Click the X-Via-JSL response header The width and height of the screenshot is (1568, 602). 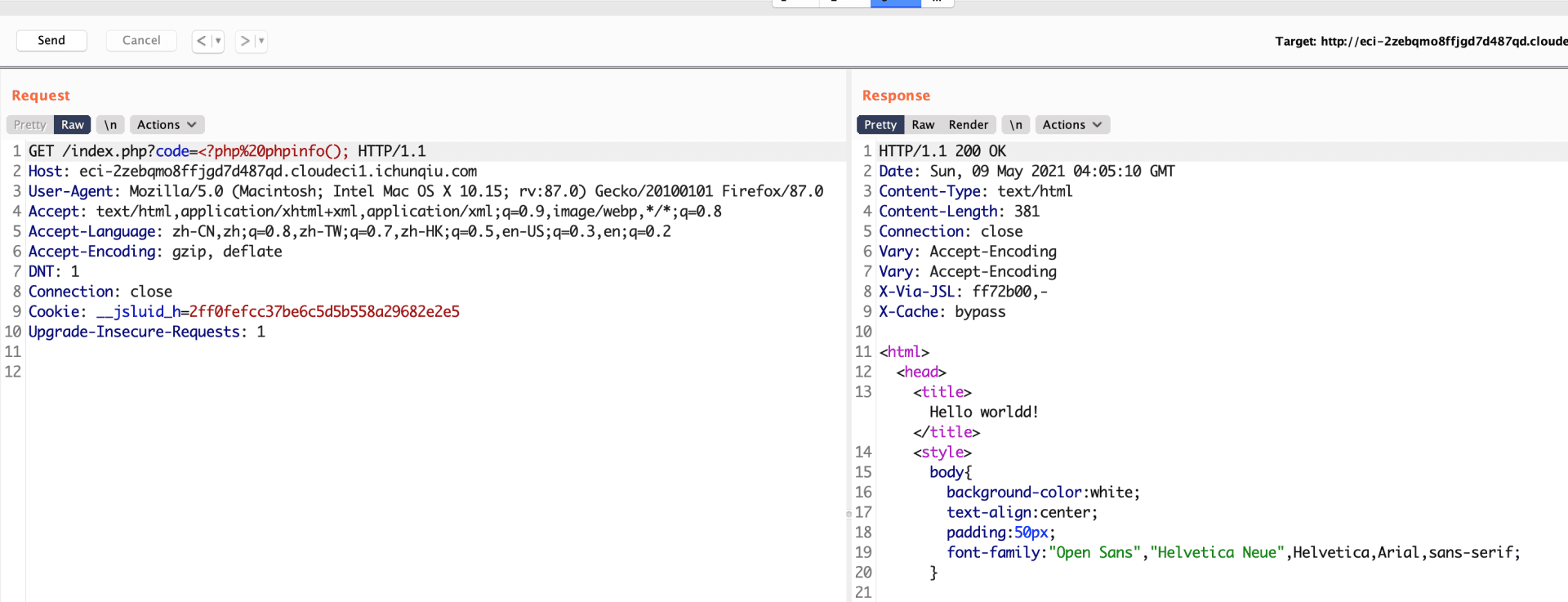pyautogui.click(x=964, y=292)
